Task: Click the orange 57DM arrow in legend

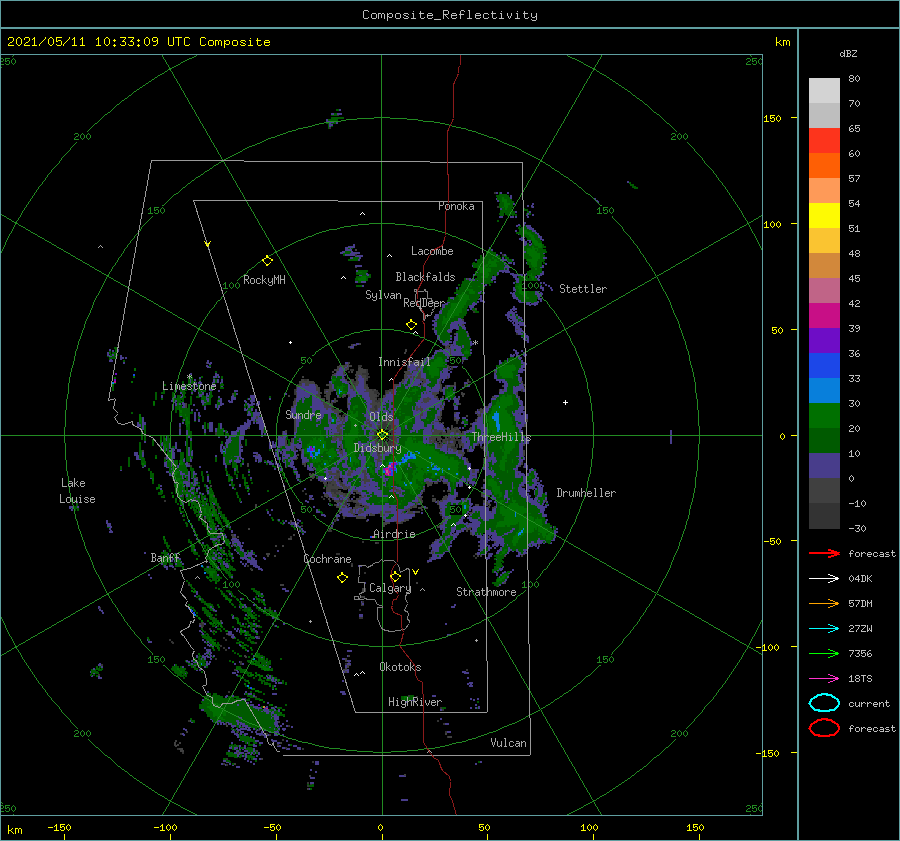Action: click(824, 603)
